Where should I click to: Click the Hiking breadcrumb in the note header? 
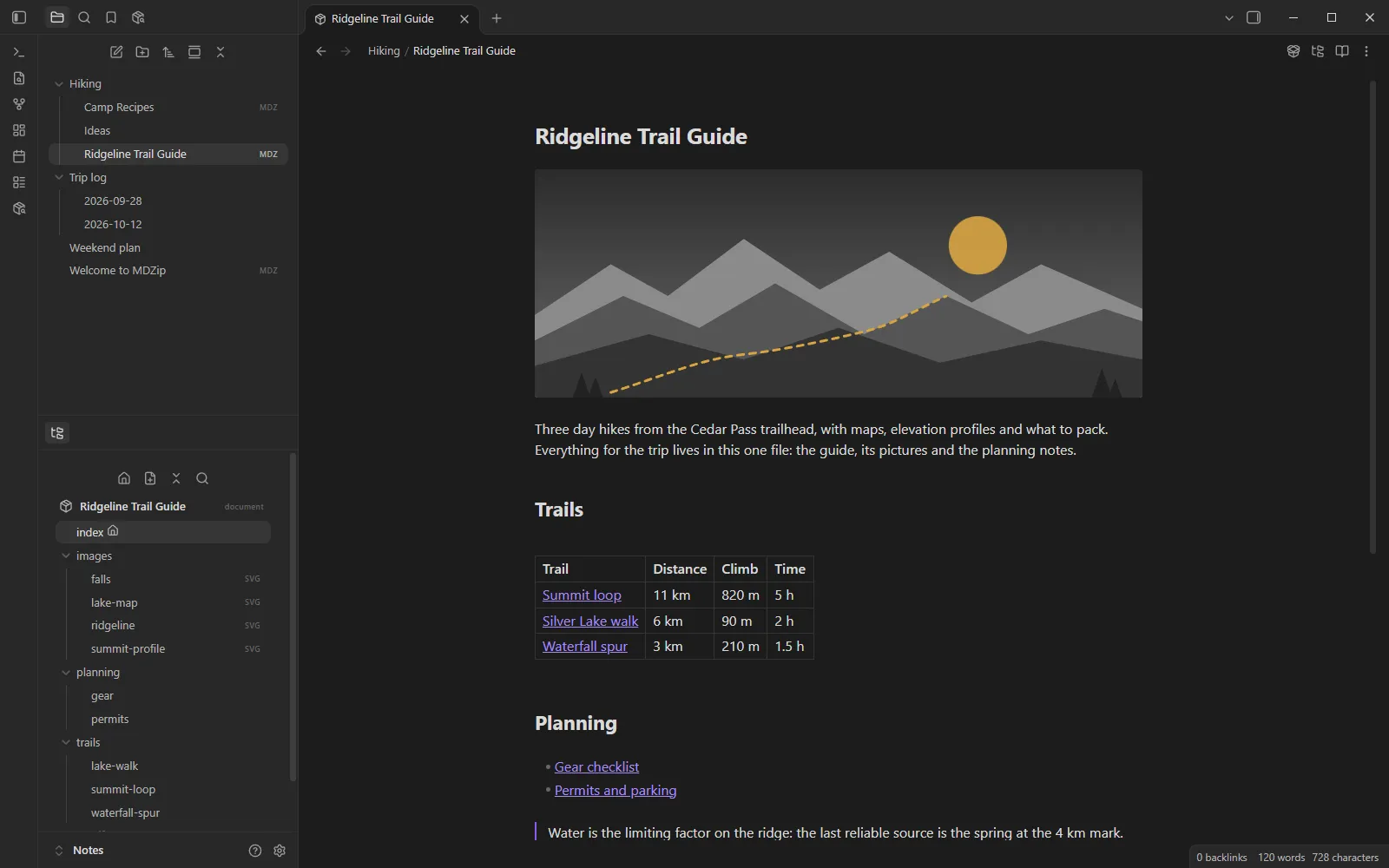click(x=384, y=51)
